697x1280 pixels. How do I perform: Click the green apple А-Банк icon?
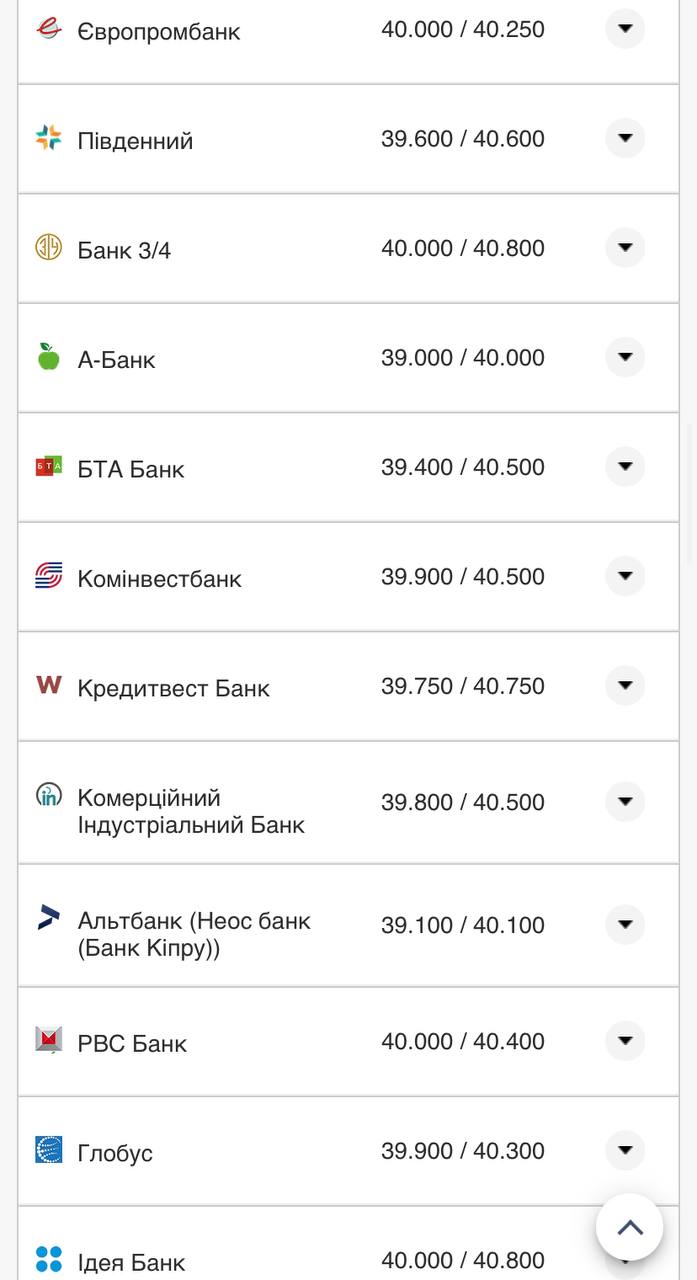47,357
